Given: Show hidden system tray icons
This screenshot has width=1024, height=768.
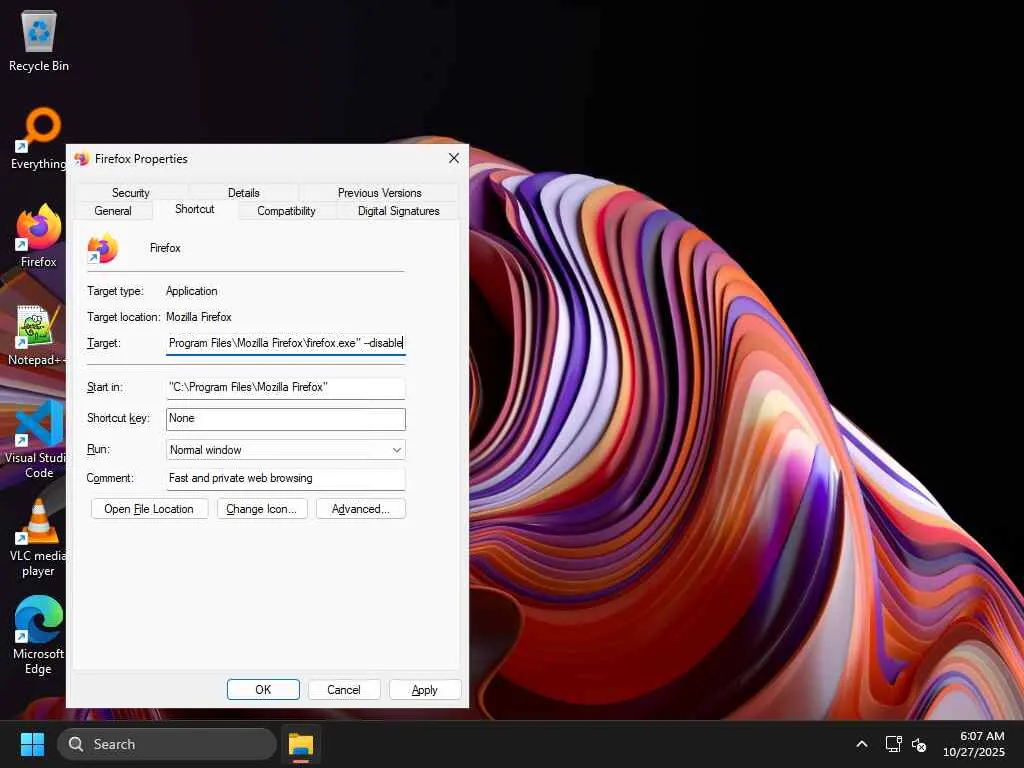Looking at the screenshot, I should [862, 744].
